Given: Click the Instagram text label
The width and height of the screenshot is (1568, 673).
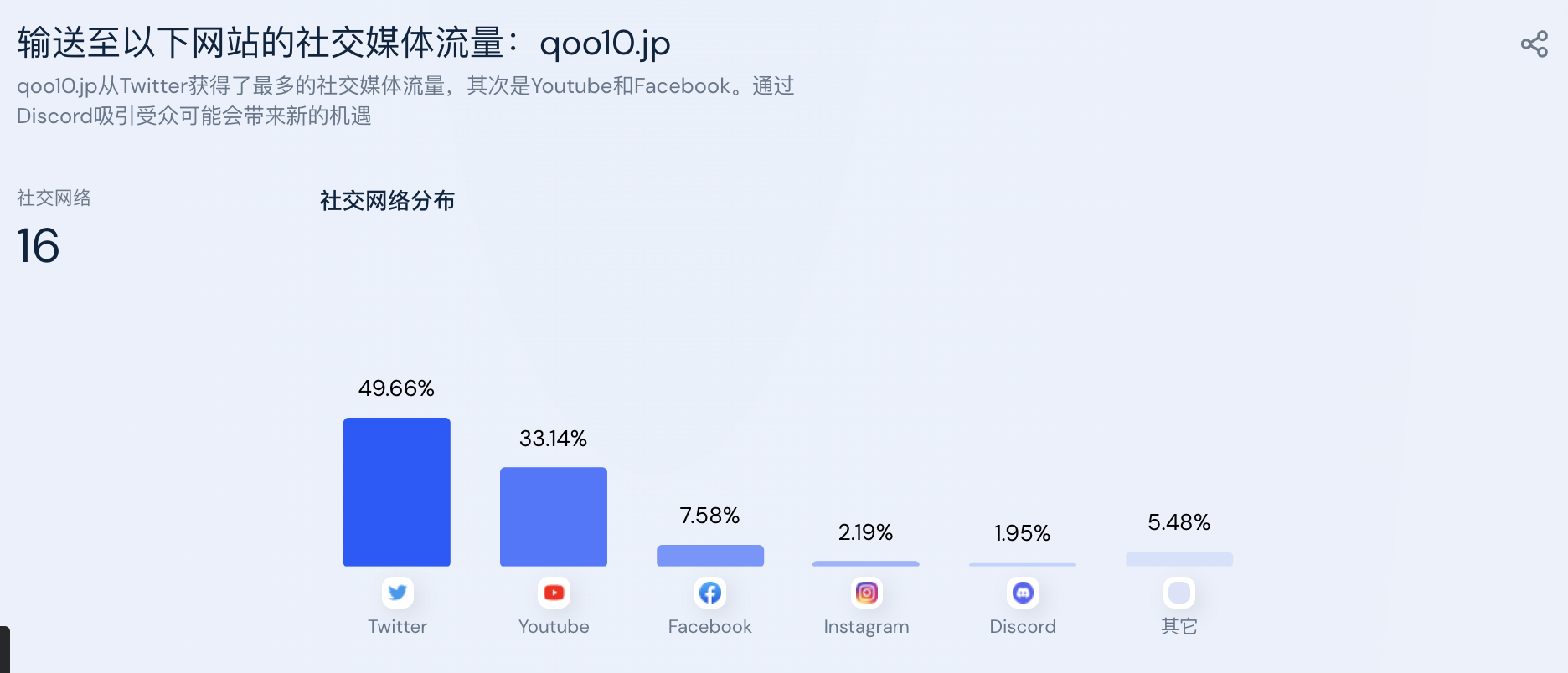Looking at the screenshot, I should click(866, 627).
